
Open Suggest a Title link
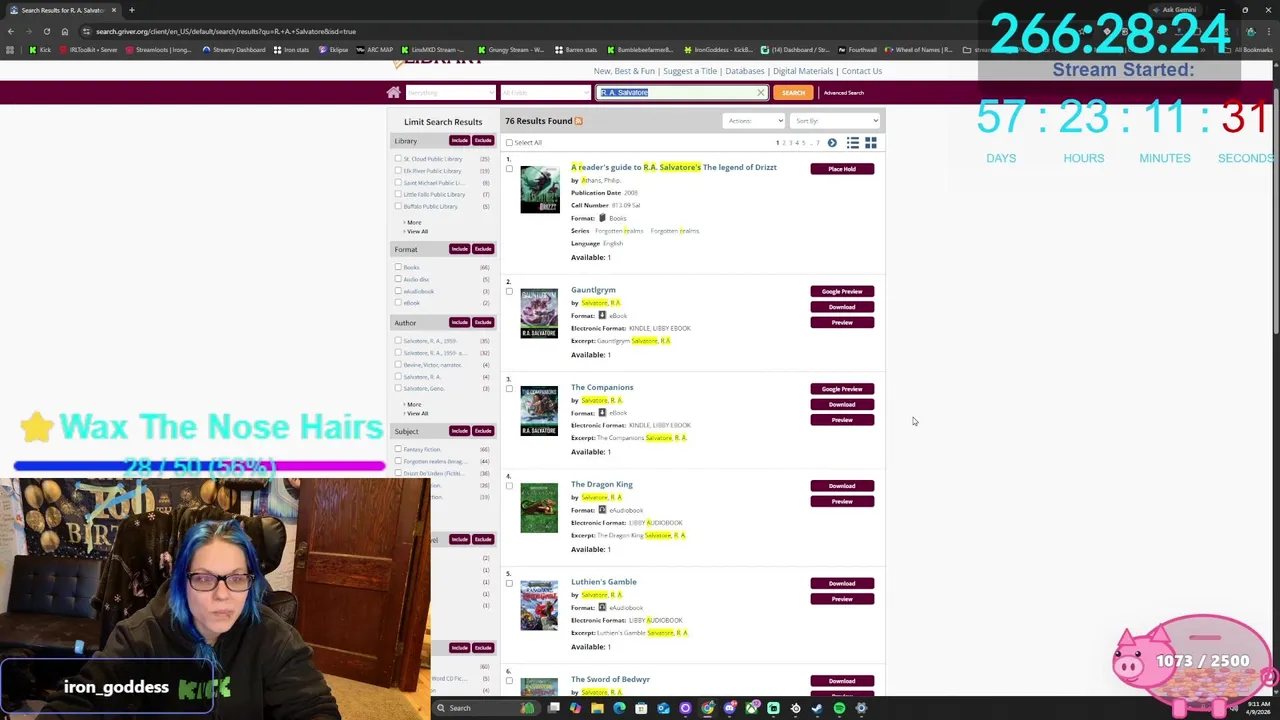690,71
